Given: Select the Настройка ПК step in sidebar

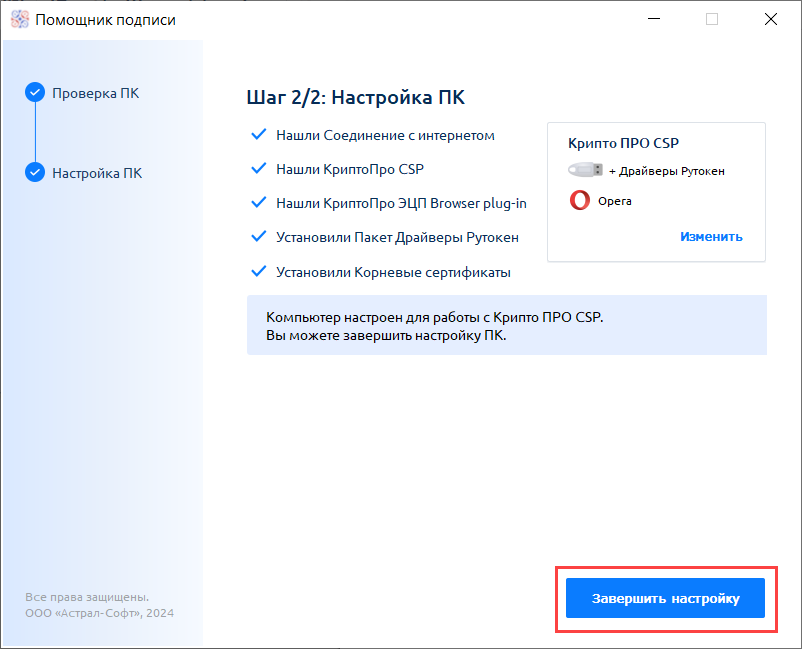Looking at the screenshot, I should [97, 173].
